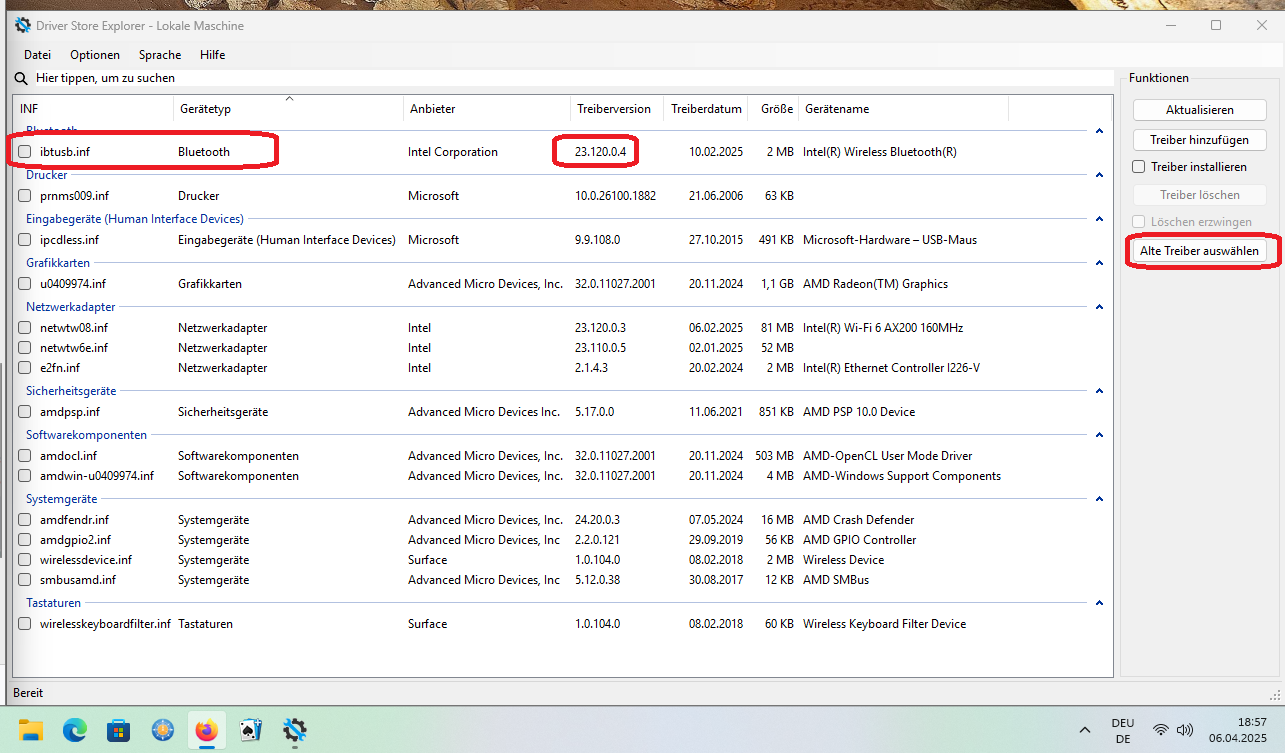Image resolution: width=1285 pixels, height=753 pixels.
Task: Sort by Gerätename column header
Action: pyautogui.click(x=904, y=109)
